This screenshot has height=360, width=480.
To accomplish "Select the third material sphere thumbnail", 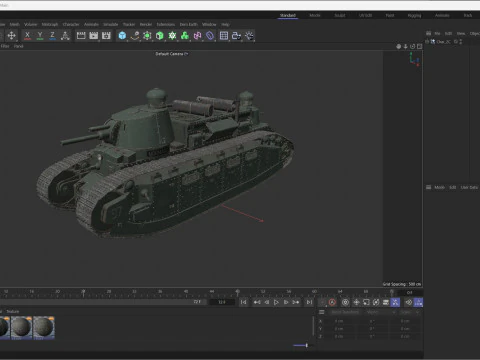I will coord(44,327).
